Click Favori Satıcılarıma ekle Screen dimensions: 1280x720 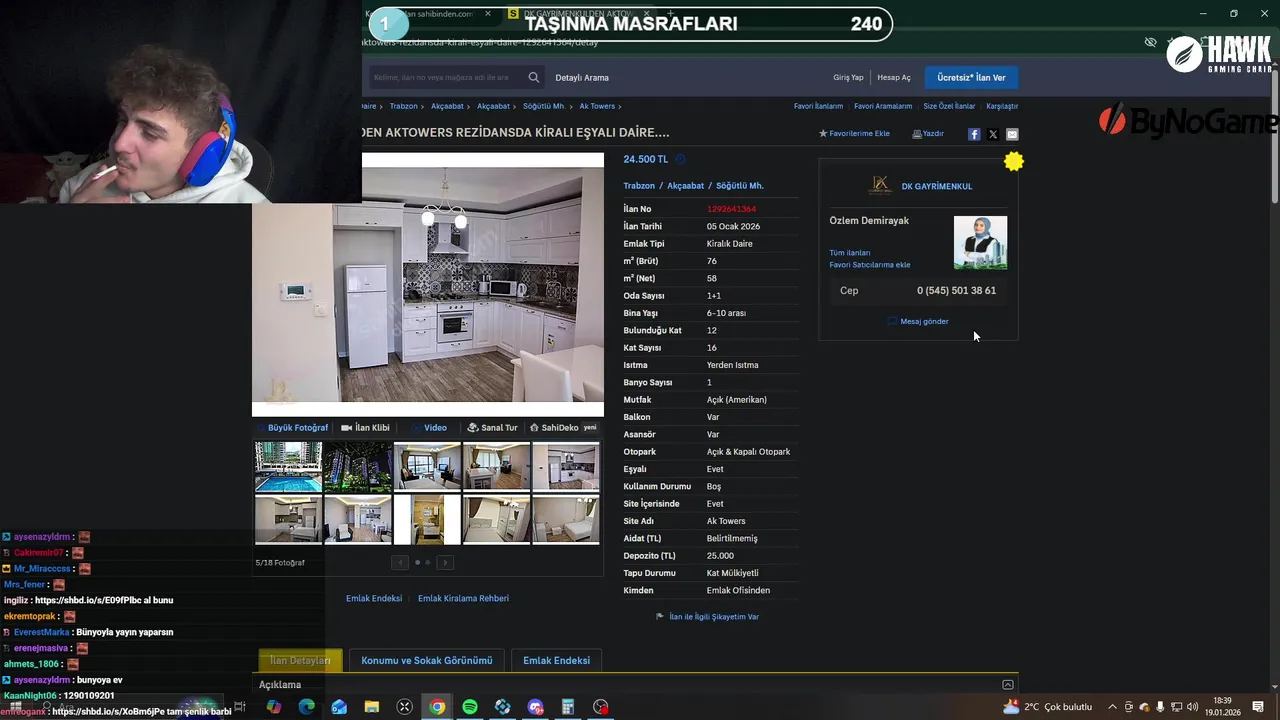pyautogui.click(x=870, y=265)
